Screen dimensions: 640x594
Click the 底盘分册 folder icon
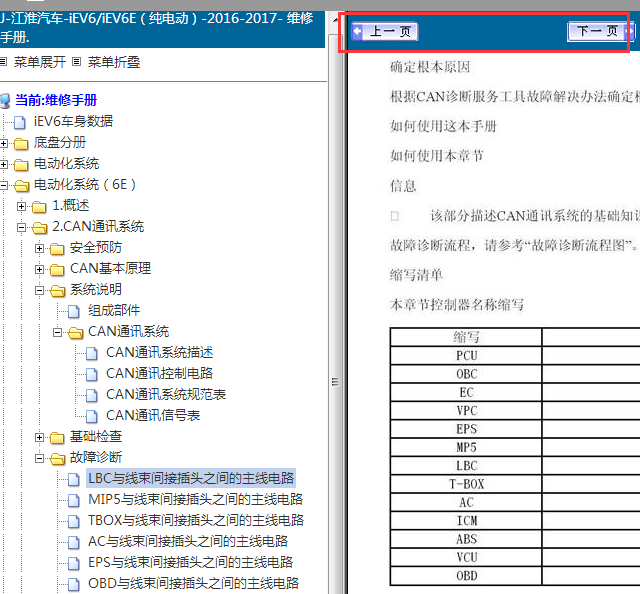pyautogui.click(x=21, y=144)
